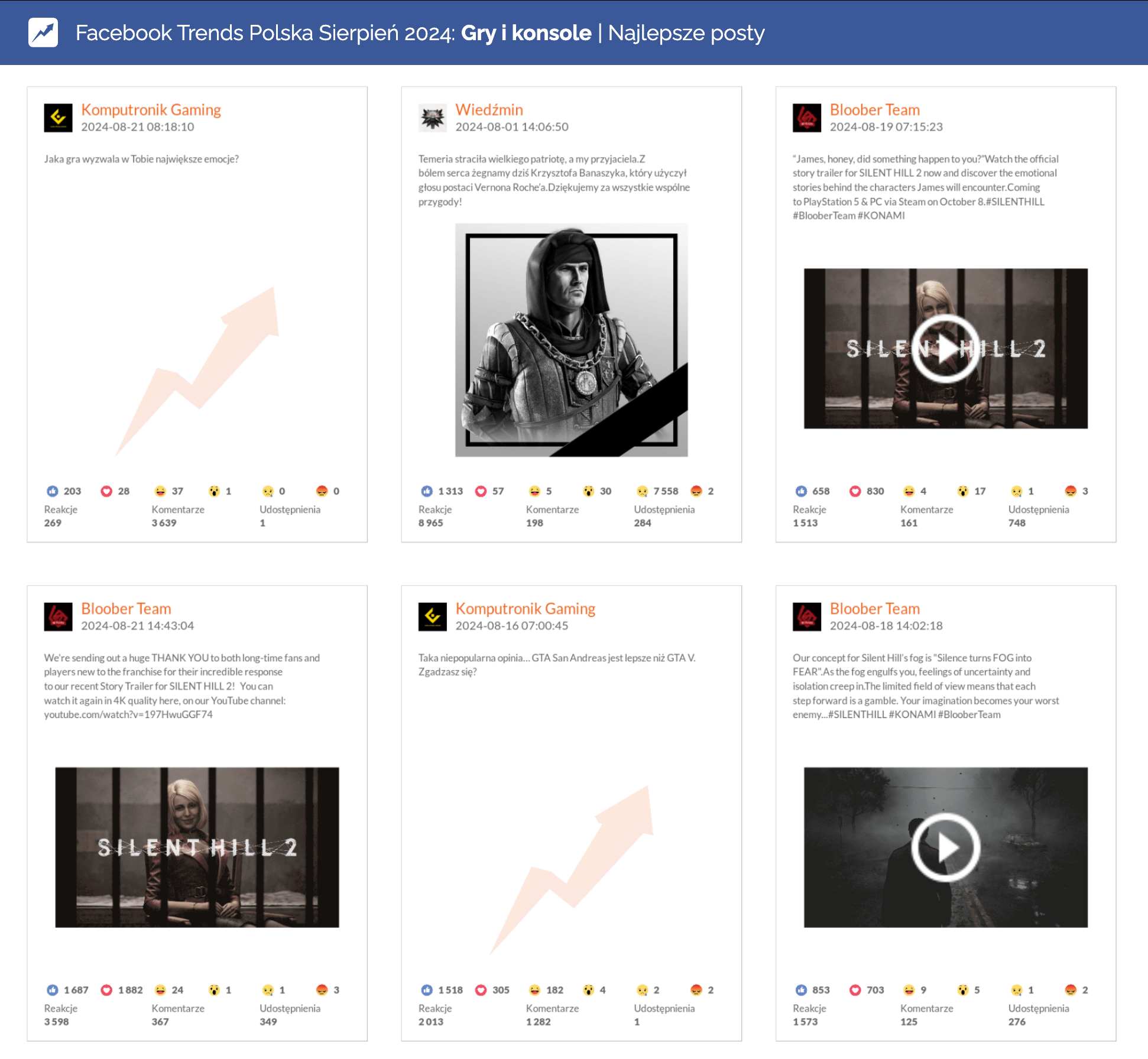Play the Silent Hill fog concept video
Screen dimensions: 1148x1059
click(945, 847)
